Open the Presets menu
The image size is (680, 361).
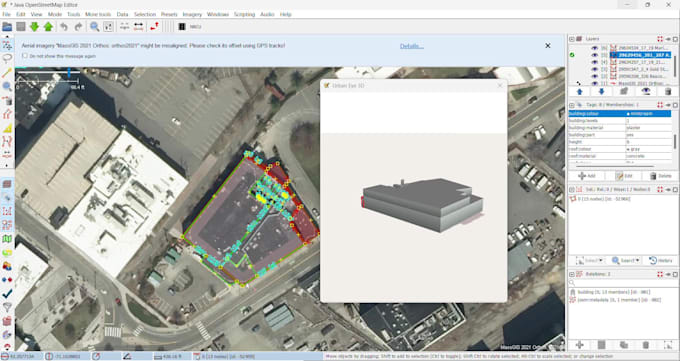coord(169,14)
